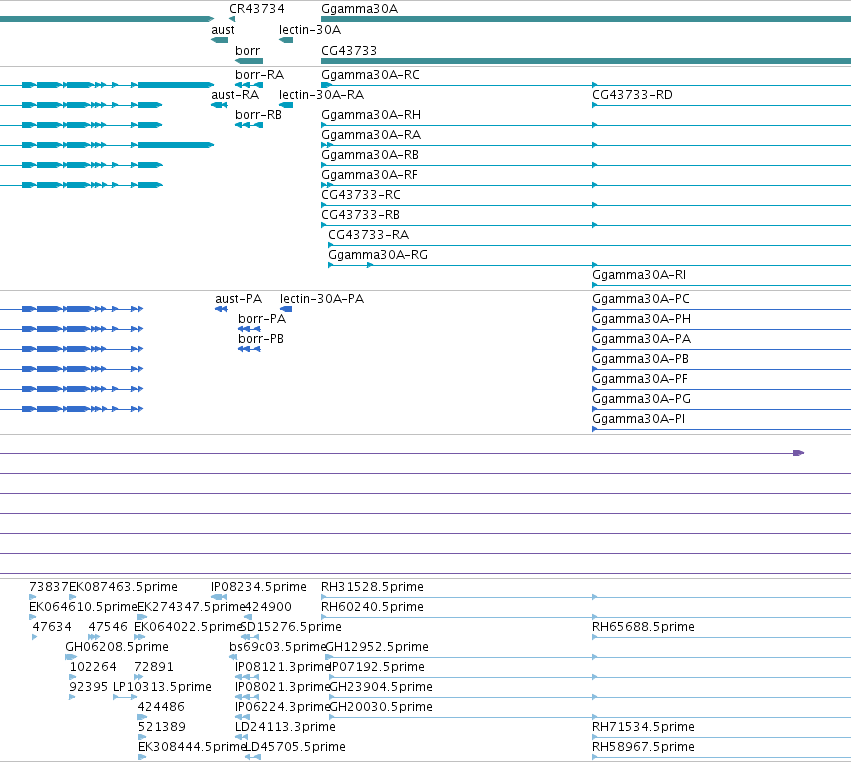
Task: Select EST label 424900
Action: click(269, 607)
